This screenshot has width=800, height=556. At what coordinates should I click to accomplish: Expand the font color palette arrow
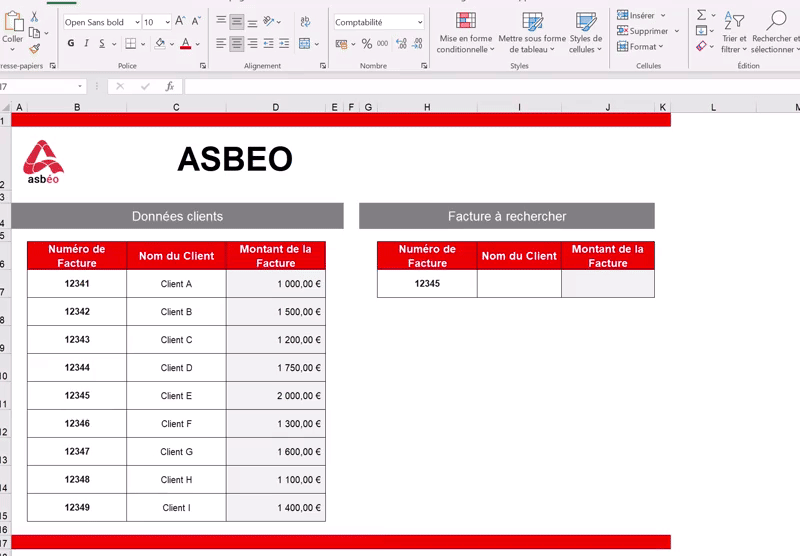198,44
